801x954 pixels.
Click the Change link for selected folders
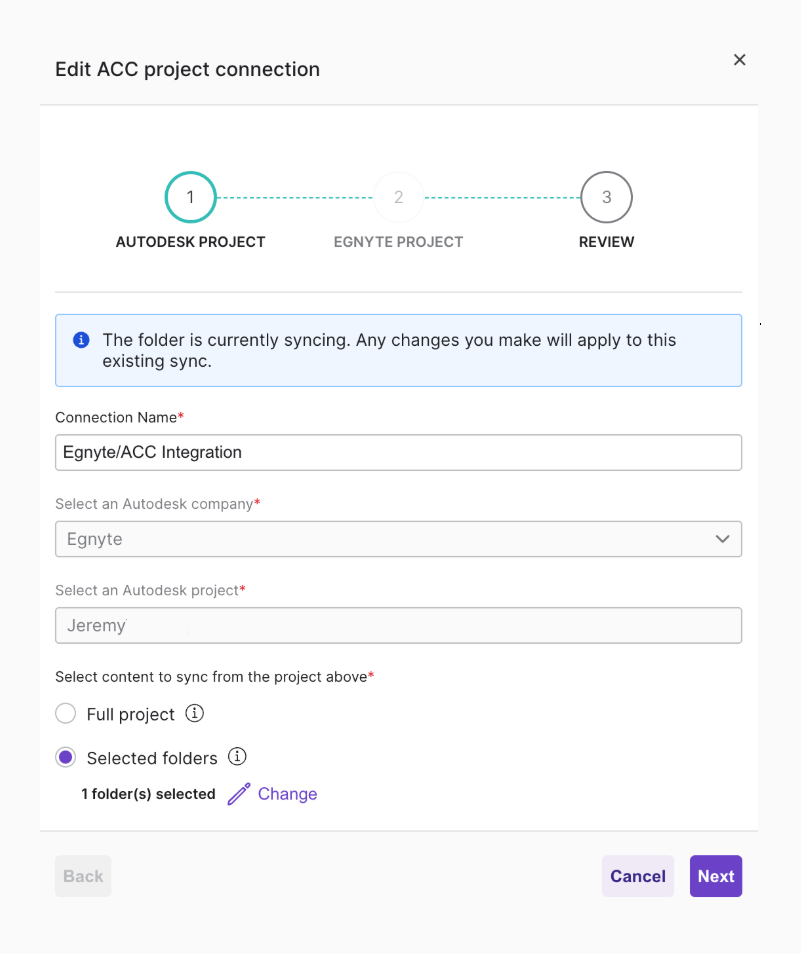click(x=287, y=794)
